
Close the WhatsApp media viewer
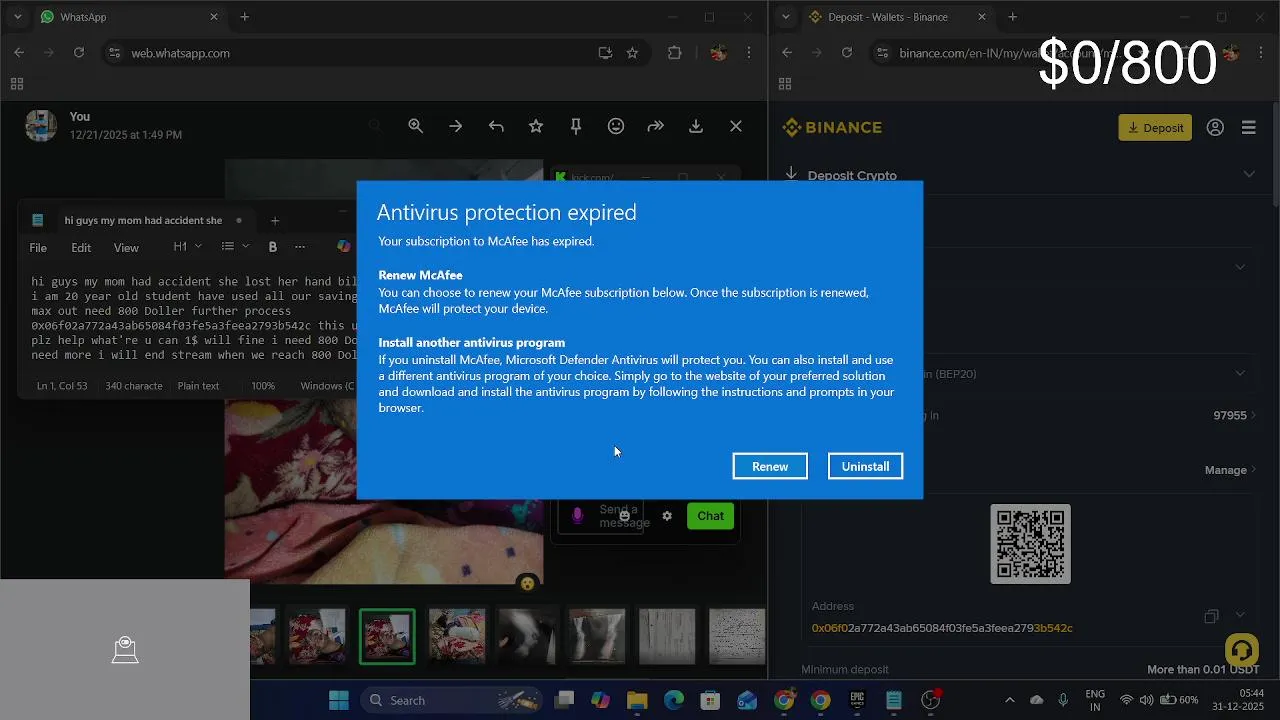(x=736, y=126)
